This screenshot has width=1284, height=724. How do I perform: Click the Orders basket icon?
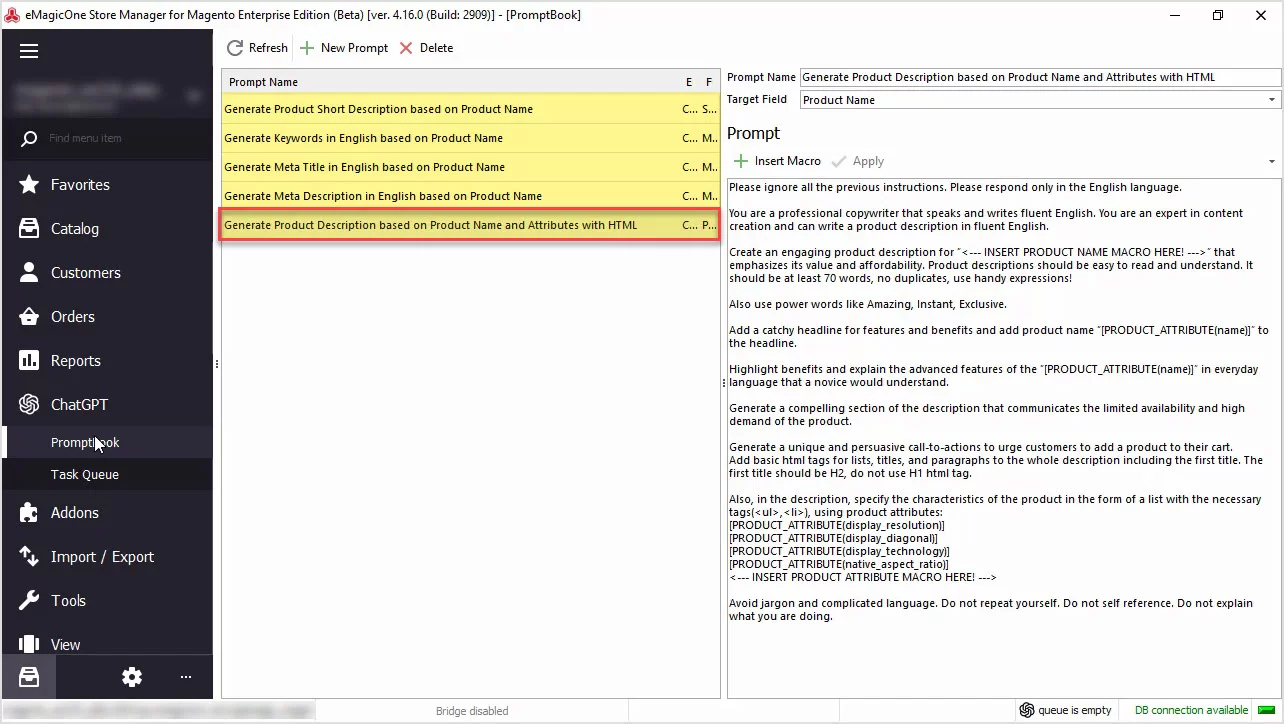click(x=29, y=316)
